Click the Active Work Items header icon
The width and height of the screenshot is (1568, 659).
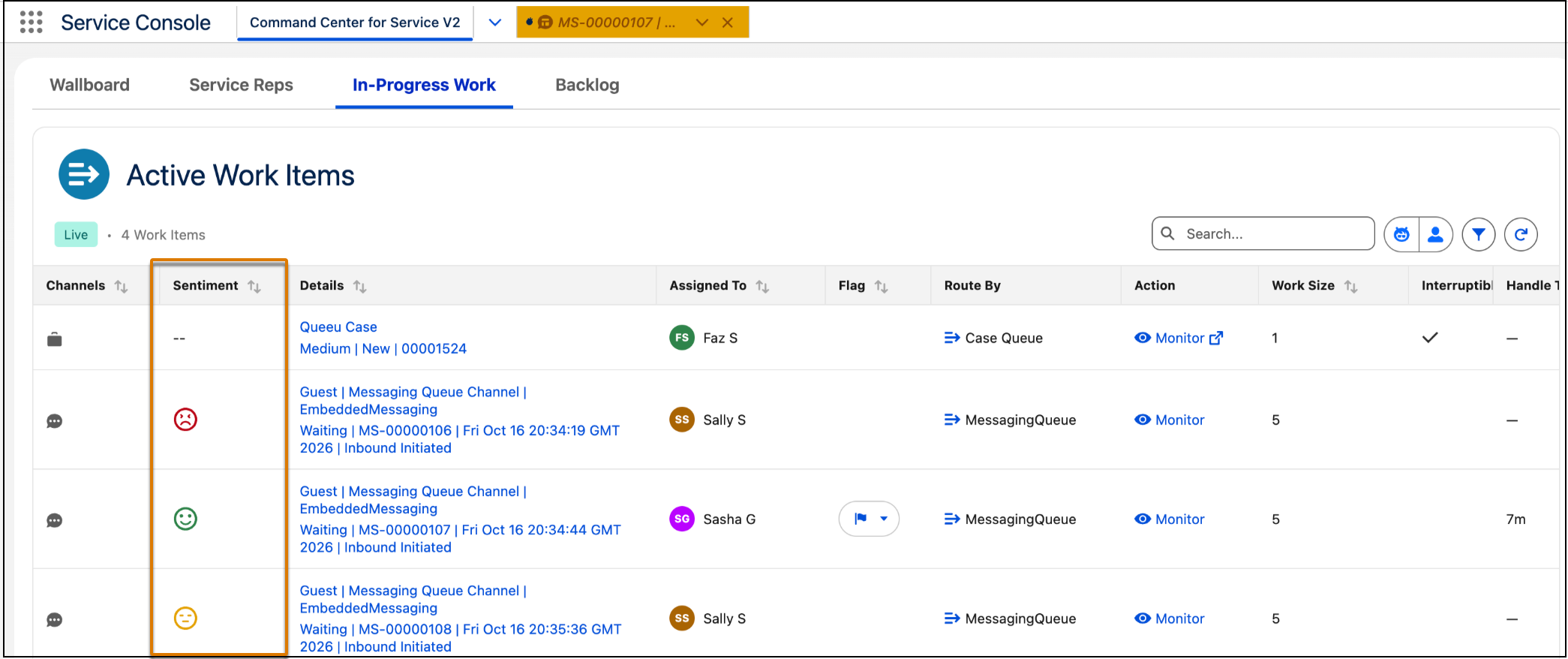tap(84, 174)
